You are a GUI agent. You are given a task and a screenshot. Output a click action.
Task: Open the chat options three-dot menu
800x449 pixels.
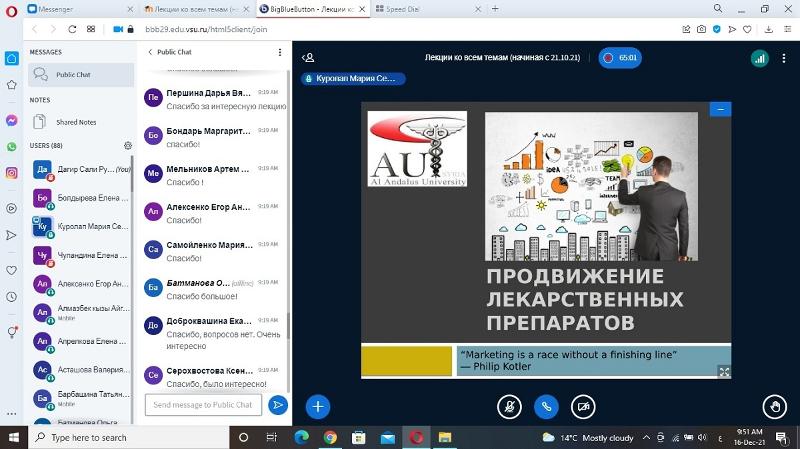pyautogui.click(x=280, y=52)
